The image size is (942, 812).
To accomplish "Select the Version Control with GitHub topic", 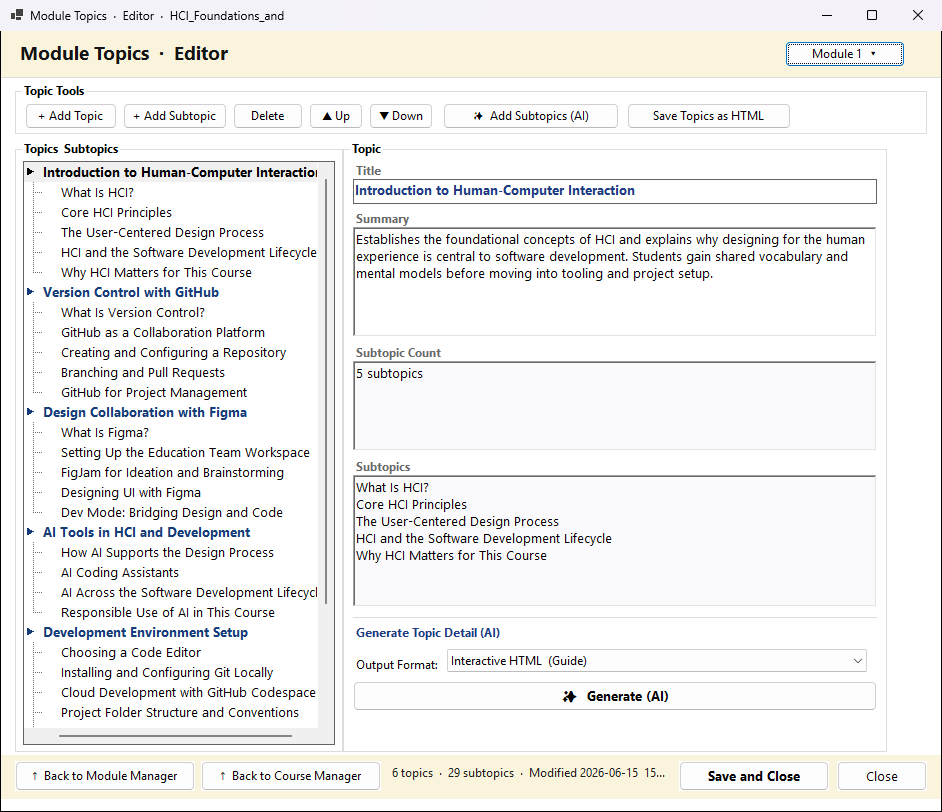I will 131,292.
